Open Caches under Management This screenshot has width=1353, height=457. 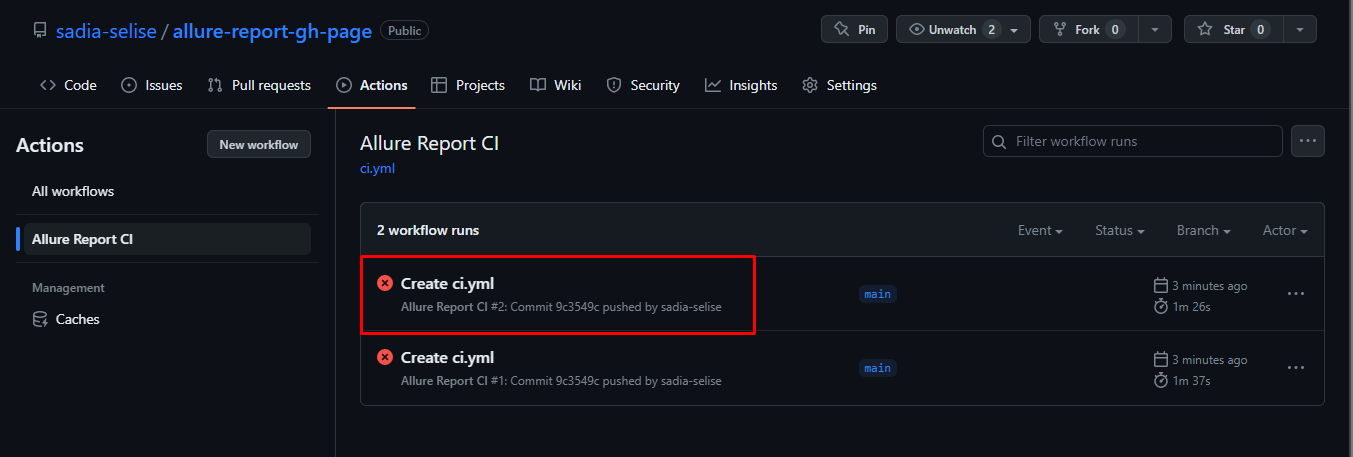(x=77, y=319)
